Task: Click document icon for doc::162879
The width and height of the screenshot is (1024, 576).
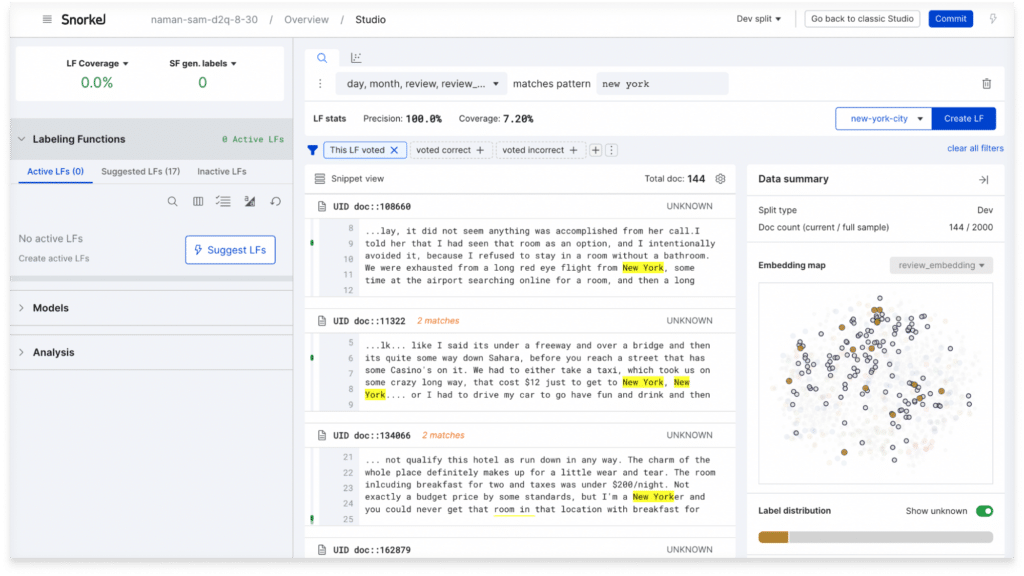Action: point(321,550)
